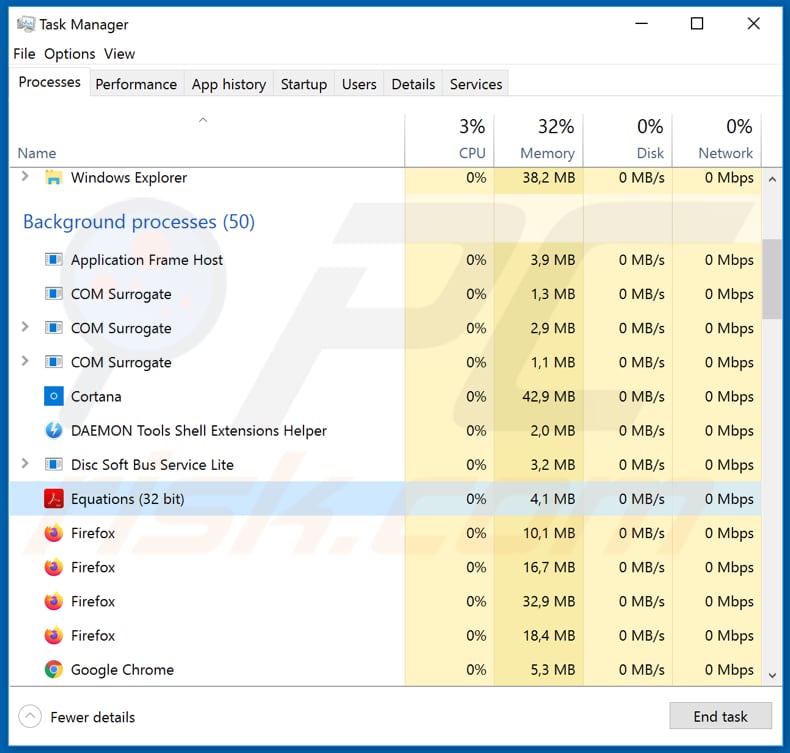The image size is (790, 753).
Task: Click the Firefox icon with 10,1 MB memory
Action: (x=53, y=533)
